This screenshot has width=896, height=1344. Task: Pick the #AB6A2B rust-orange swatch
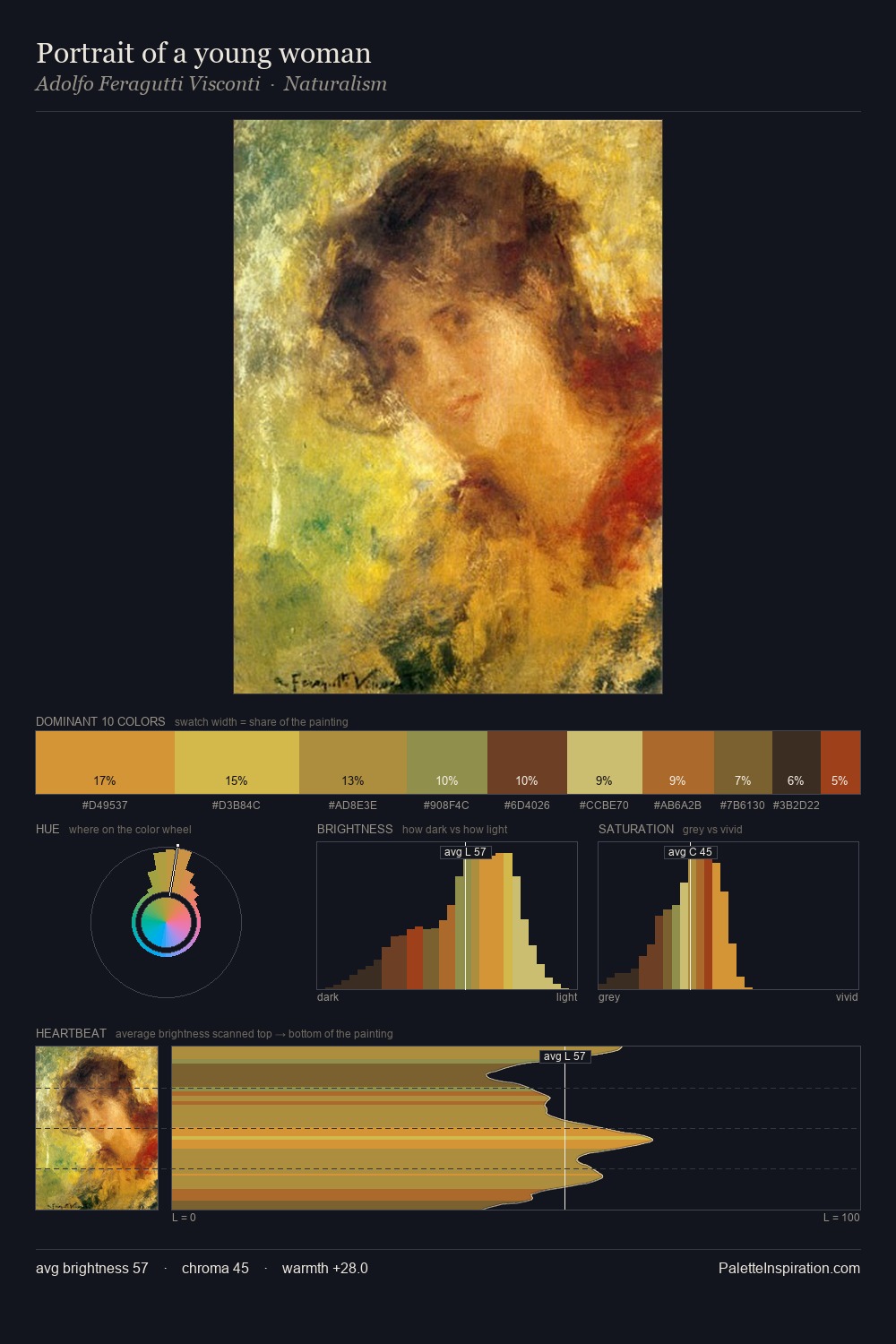click(x=678, y=762)
